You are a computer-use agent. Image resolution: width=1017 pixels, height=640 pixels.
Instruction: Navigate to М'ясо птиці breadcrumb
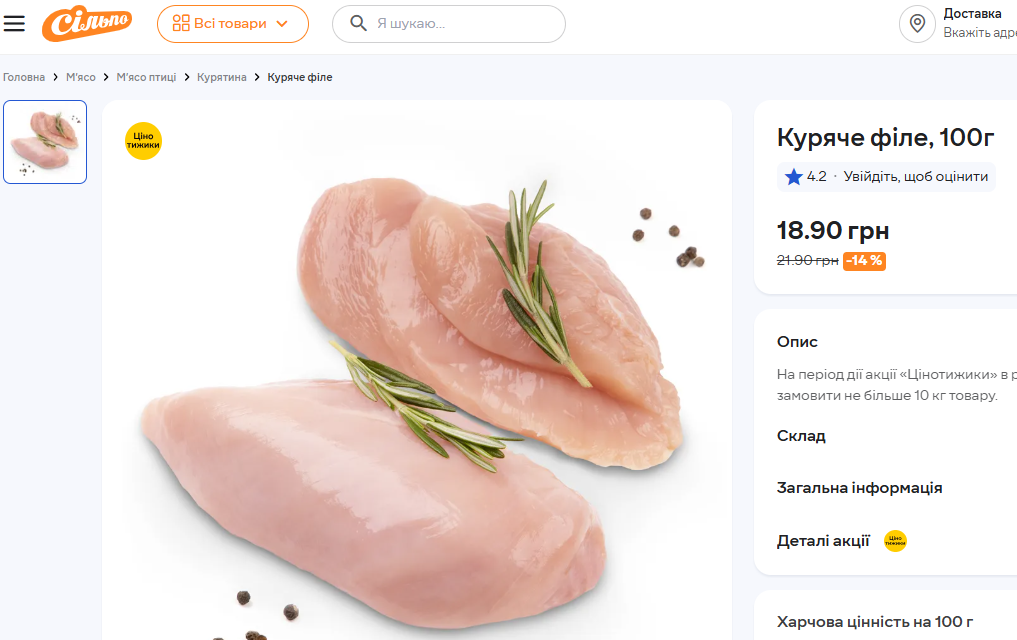point(146,77)
